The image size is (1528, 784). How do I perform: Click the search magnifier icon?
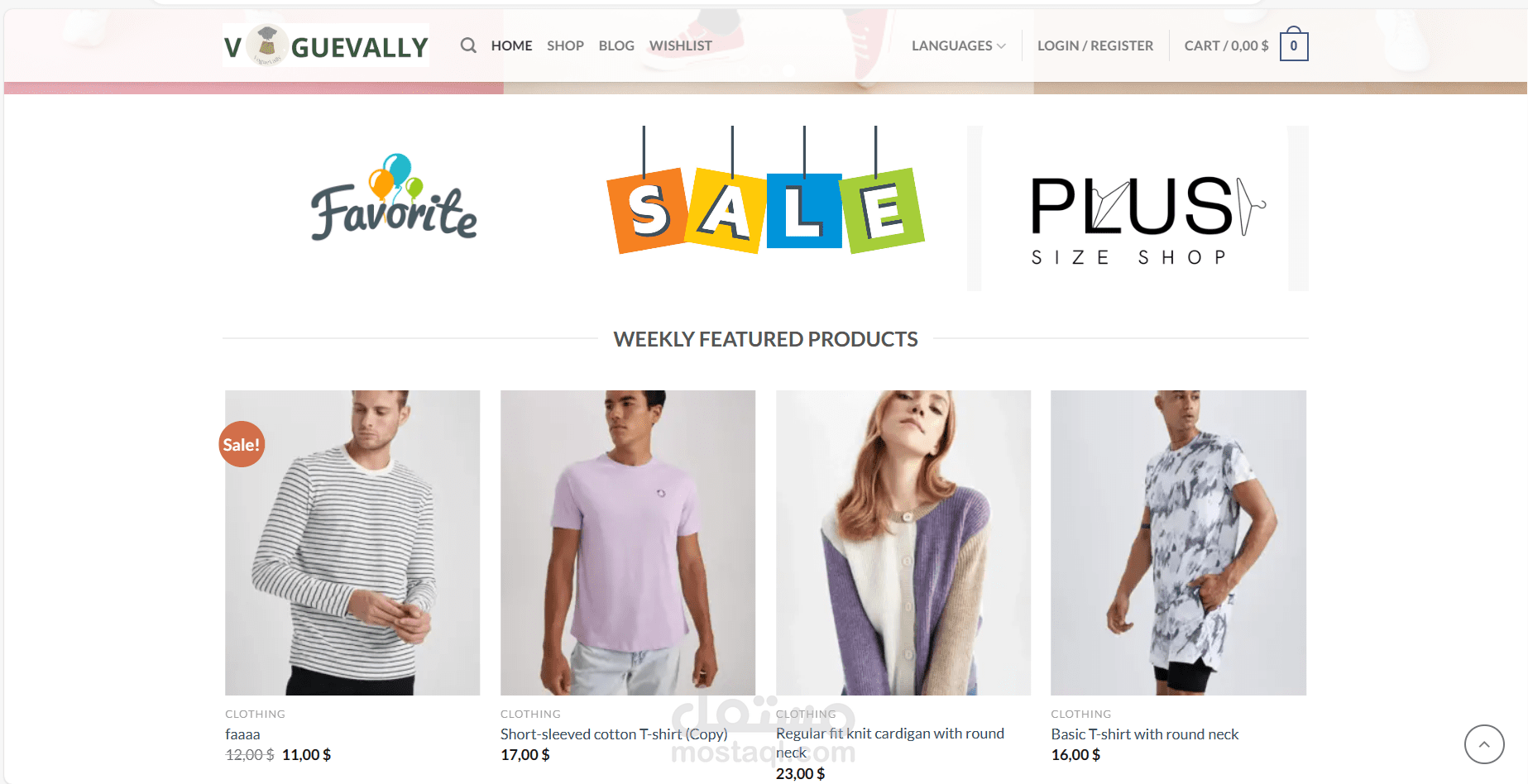coord(468,45)
